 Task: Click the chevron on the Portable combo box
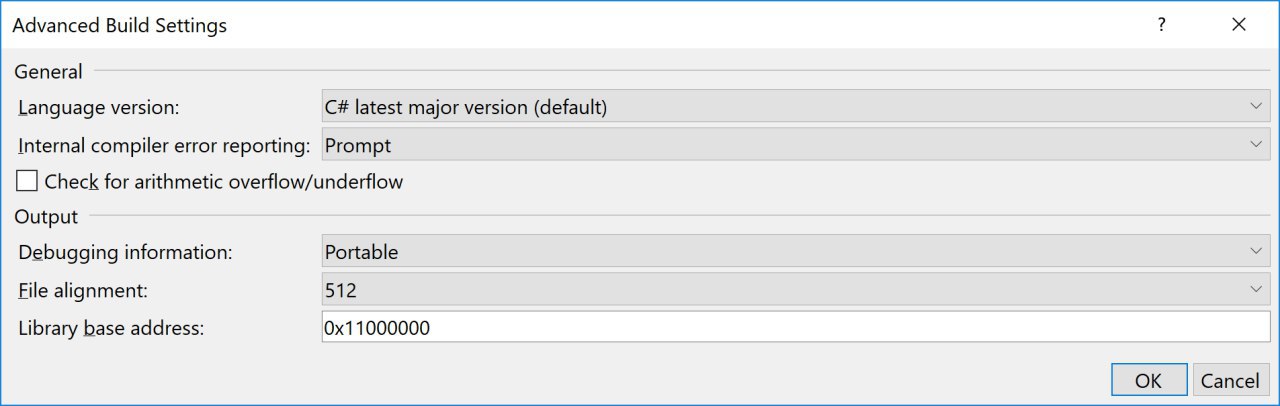click(x=1256, y=252)
